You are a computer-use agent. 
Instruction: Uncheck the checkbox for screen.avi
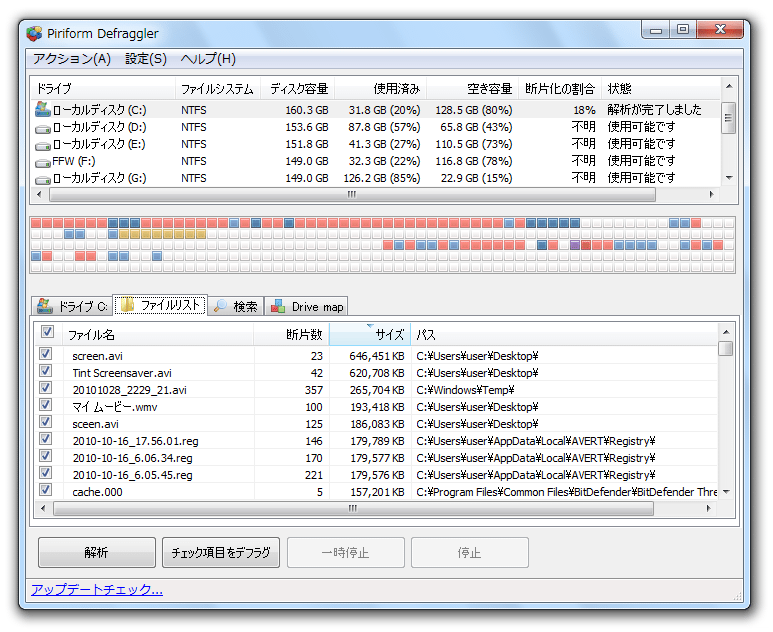click(x=45, y=354)
